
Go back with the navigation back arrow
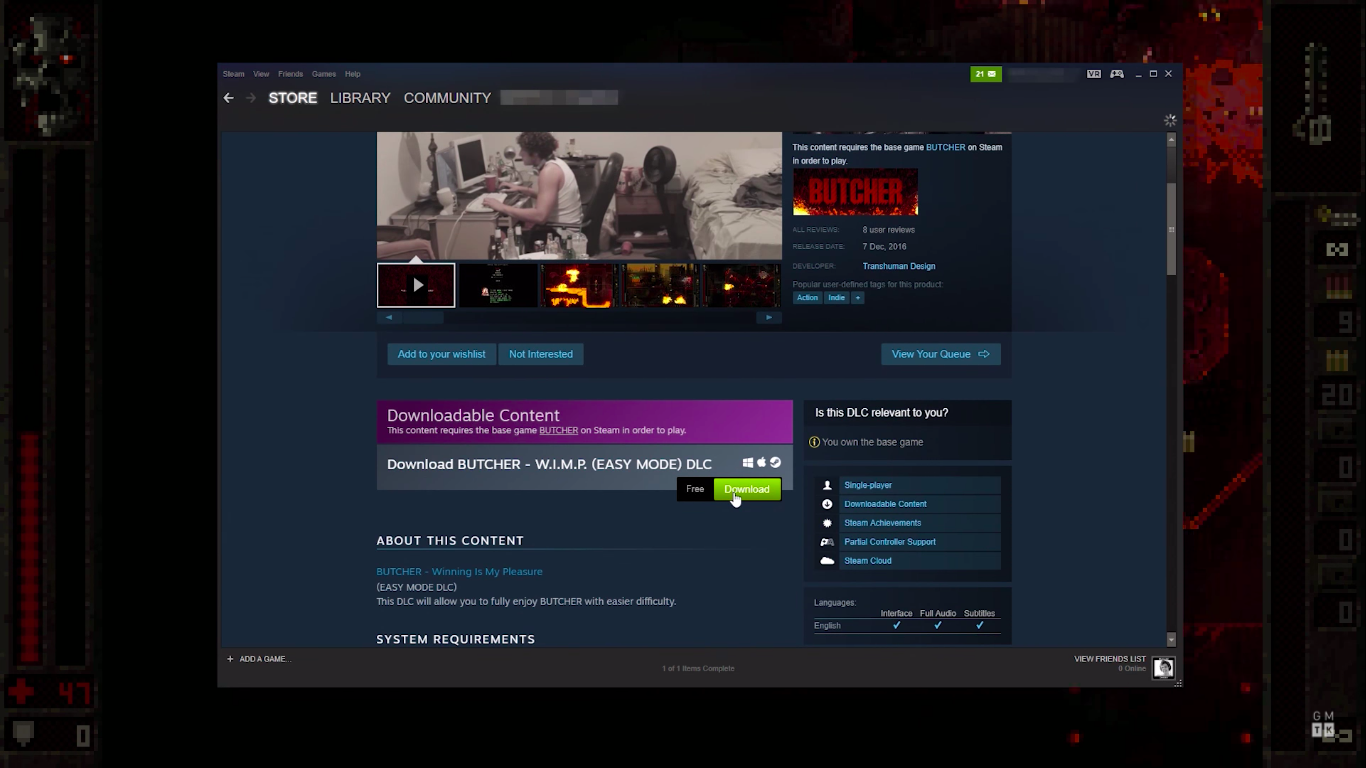(229, 98)
